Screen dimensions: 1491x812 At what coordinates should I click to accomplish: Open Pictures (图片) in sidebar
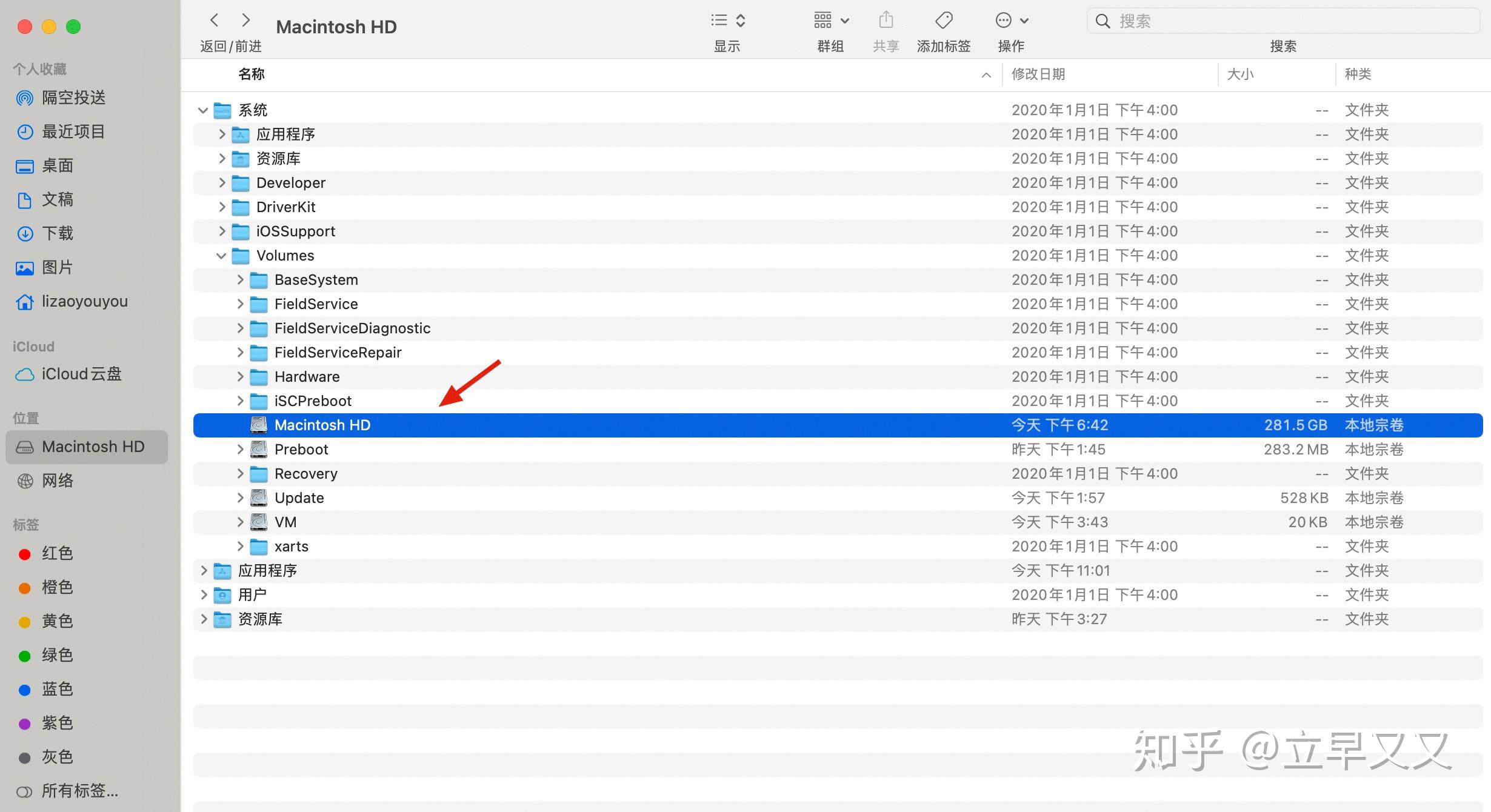pyautogui.click(x=57, y=267)
